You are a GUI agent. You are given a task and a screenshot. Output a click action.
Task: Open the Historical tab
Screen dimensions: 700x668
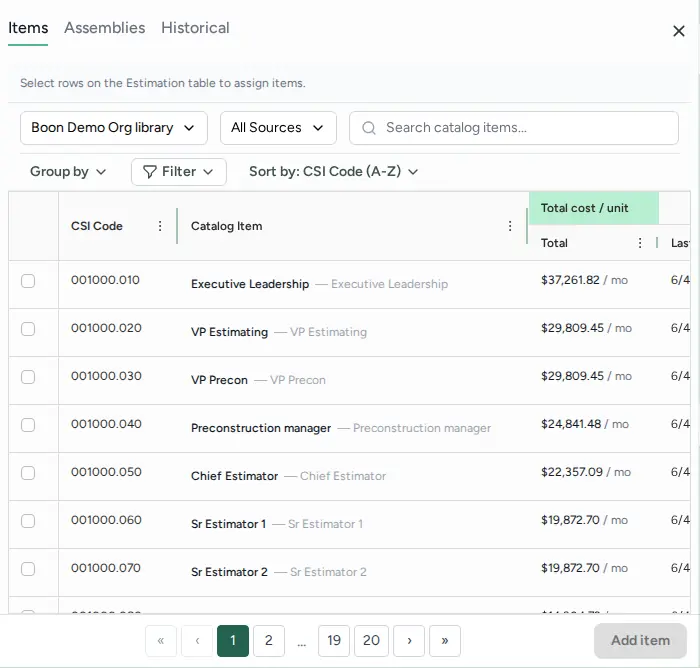tap(196, 28)
